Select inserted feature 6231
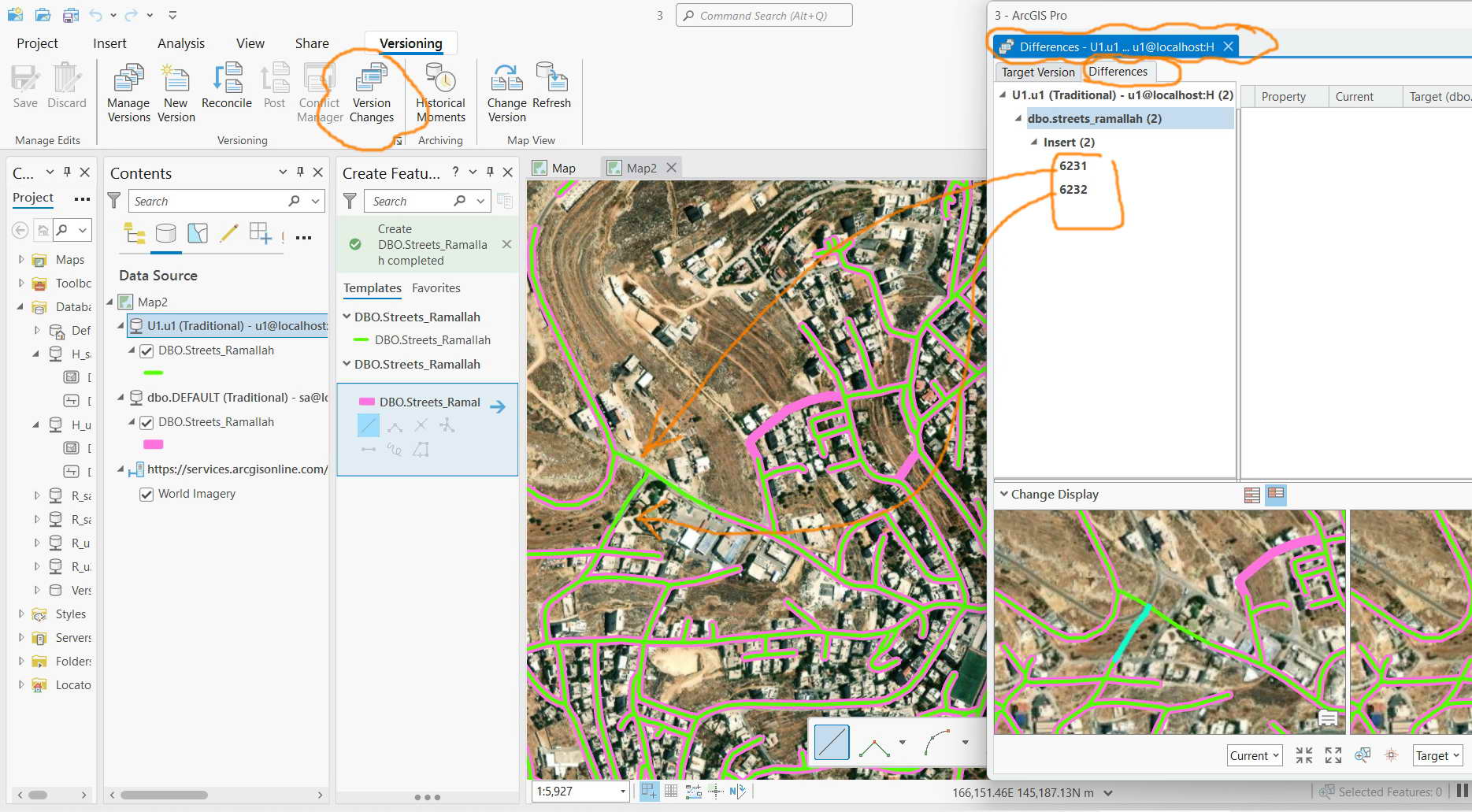 point(1073,165)
